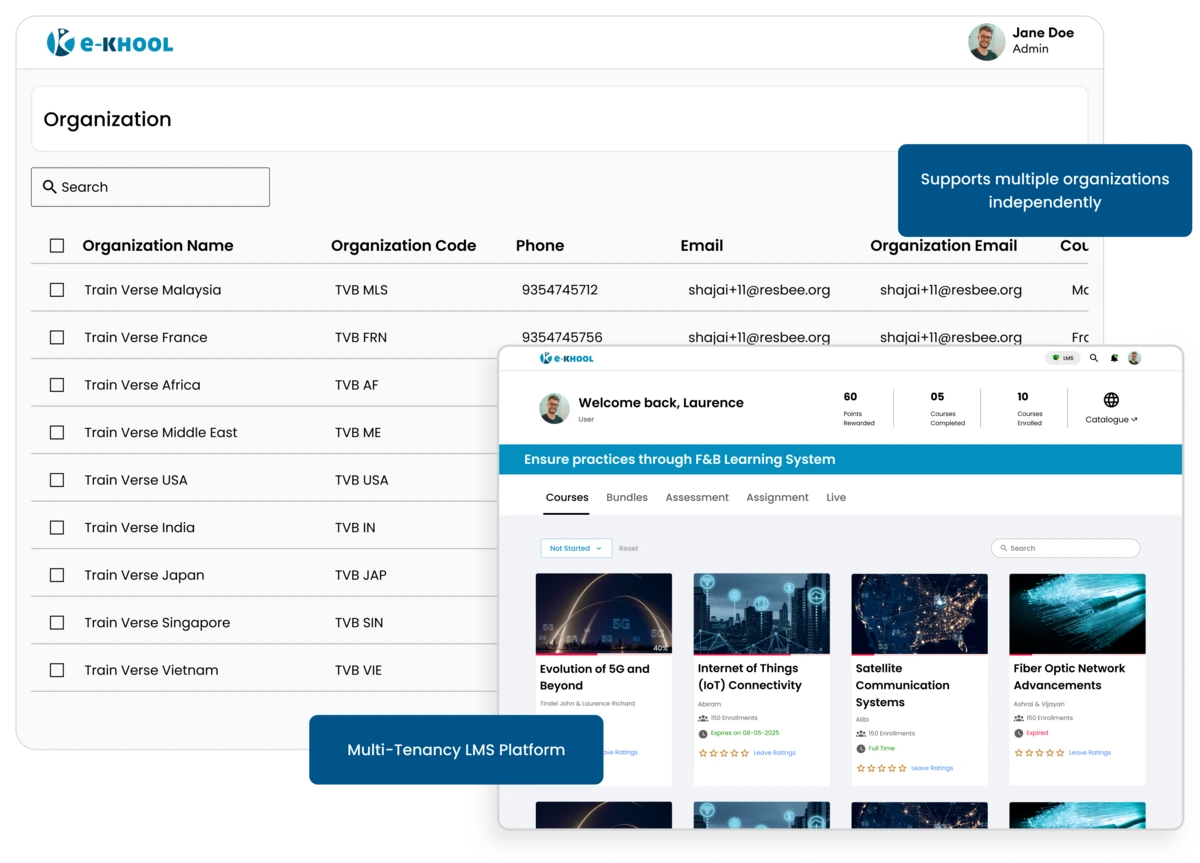The height and width of the screenshot is (863, 1200).
Task: Select all organizations with the header checkbox
Action: click(x=57, y=246)
